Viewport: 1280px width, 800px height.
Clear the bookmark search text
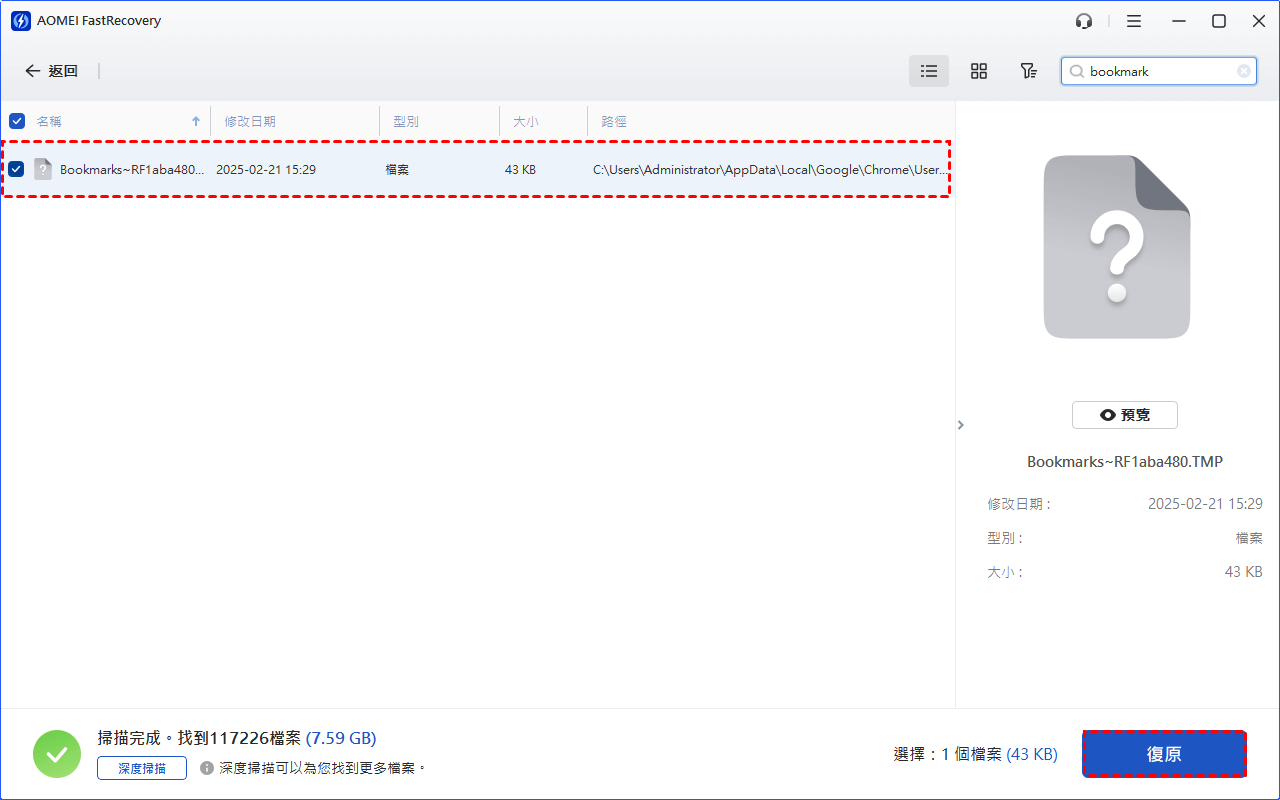[1244, 71]
